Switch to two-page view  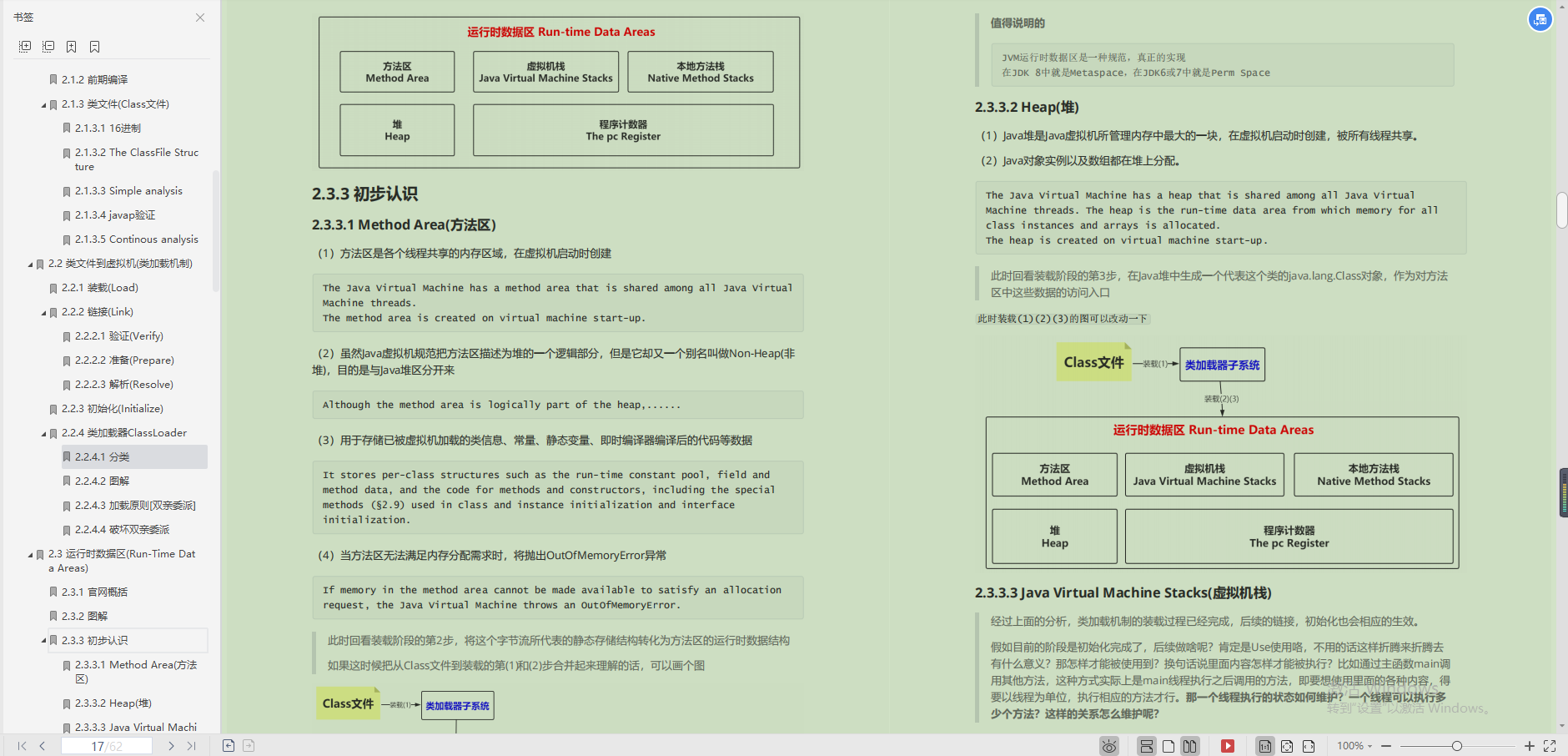coord(1190,746)
